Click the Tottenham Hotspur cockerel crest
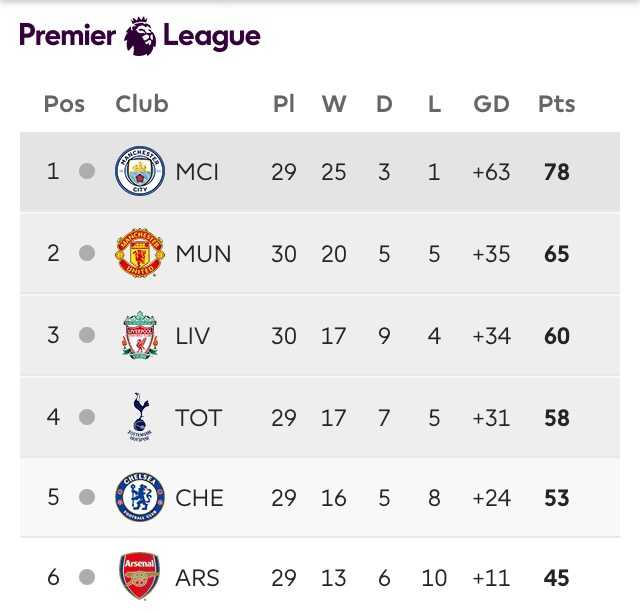The width and height of the screenshot is (640, 612). tap(140, 417)
